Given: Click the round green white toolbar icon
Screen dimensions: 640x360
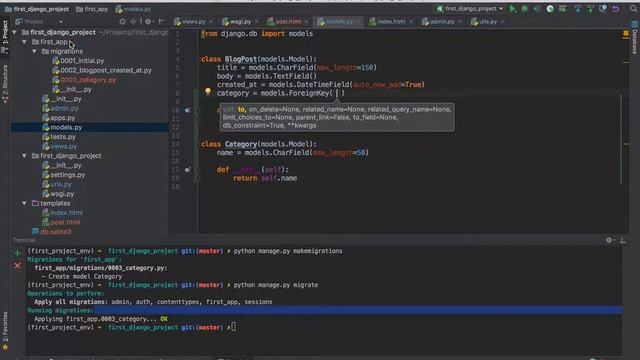Looking at the screenshot, I should [x=550, y=9].
